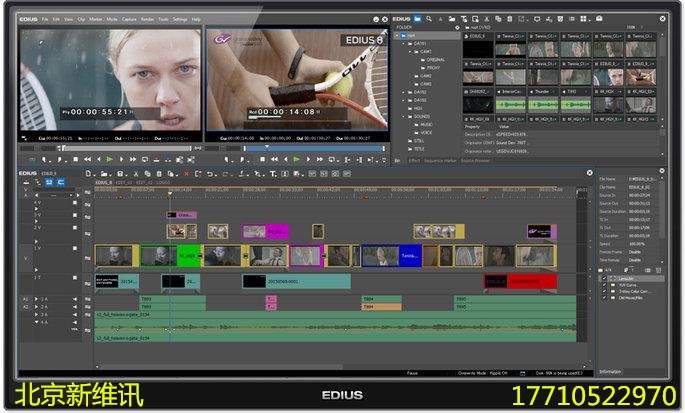Set Out point in recorder player
Screen dimensions: 685x413
point(242,160)
